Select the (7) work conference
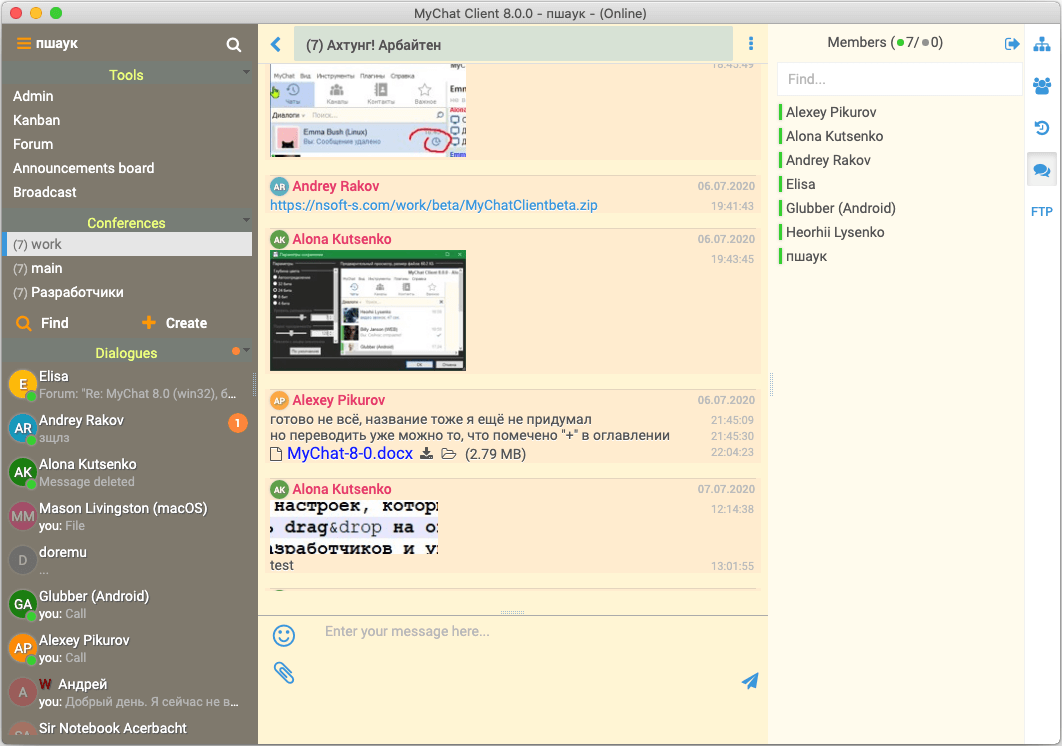 point(129,244)
